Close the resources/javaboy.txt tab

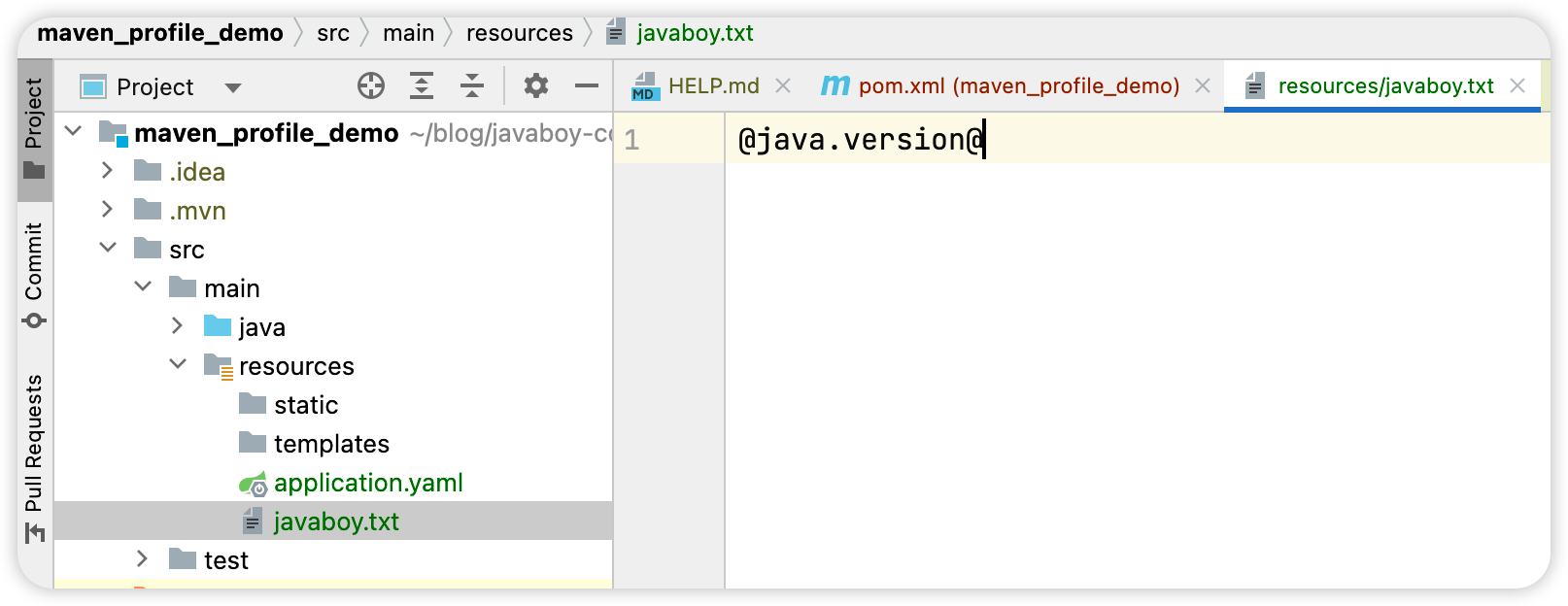[1517, 86]
